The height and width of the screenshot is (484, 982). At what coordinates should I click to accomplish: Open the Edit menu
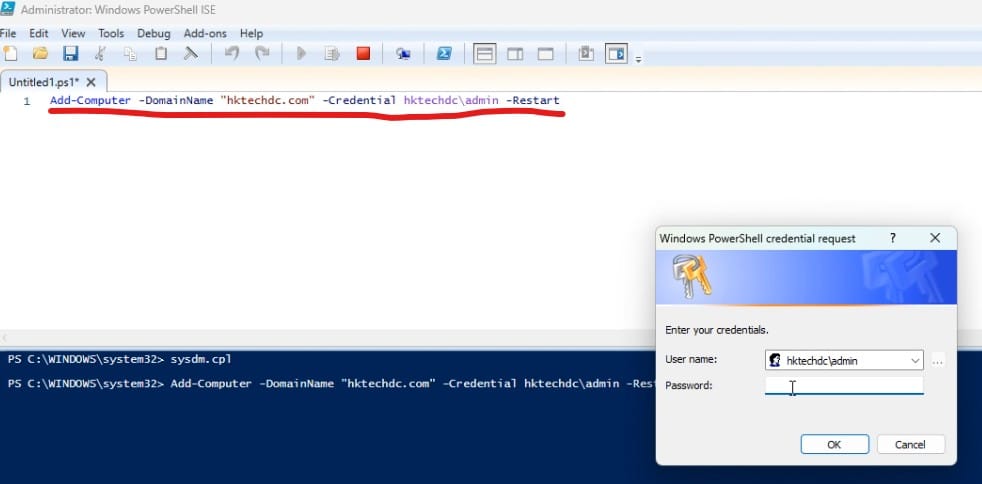tap(39, 33)
